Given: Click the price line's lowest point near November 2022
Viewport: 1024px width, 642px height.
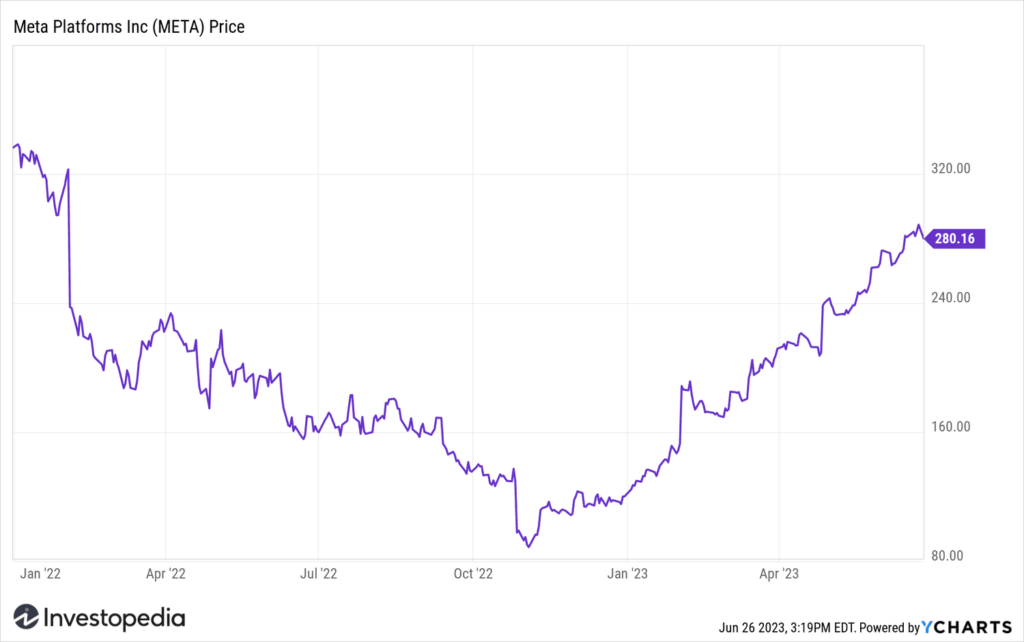Looking at the screenshot, I should [528, 546].
